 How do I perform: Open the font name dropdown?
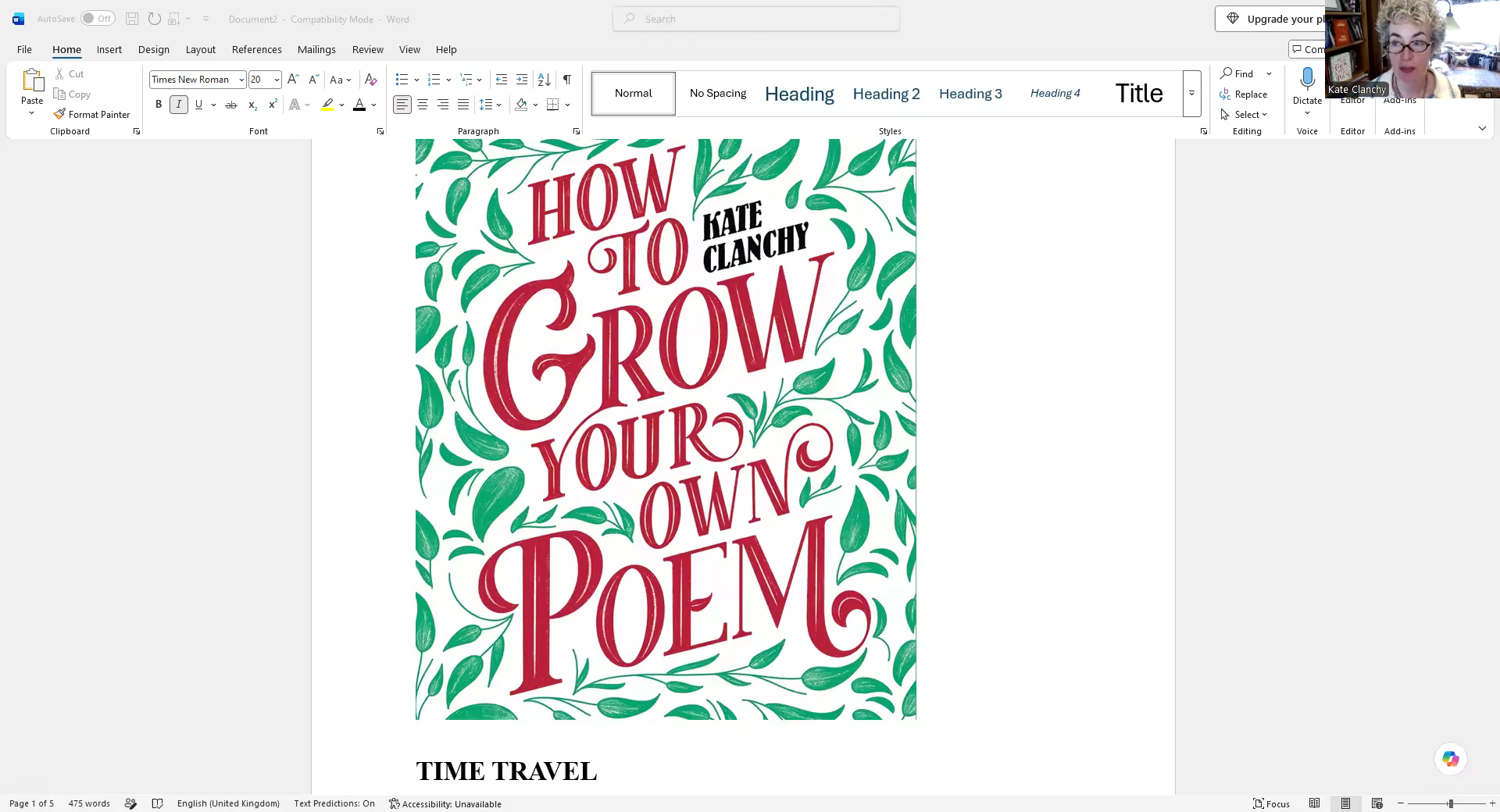coord(241,80)
